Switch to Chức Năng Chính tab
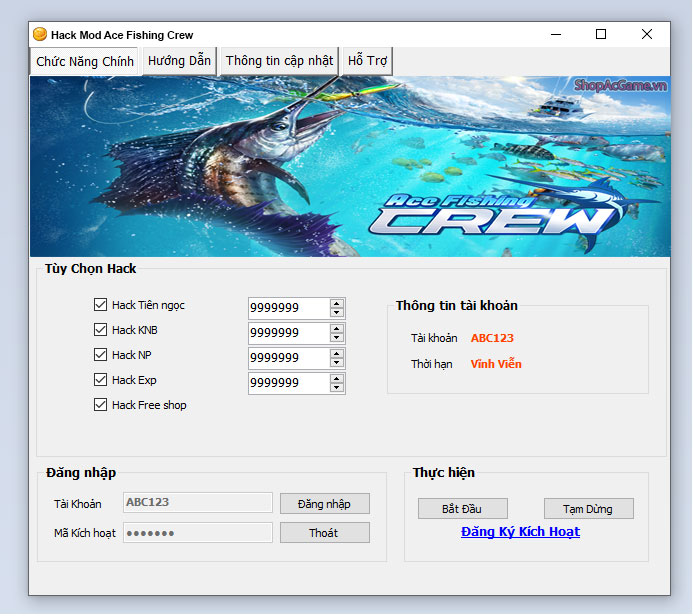Screen dimensions: 693x616 pyautogui.click(x=85, y=61)
